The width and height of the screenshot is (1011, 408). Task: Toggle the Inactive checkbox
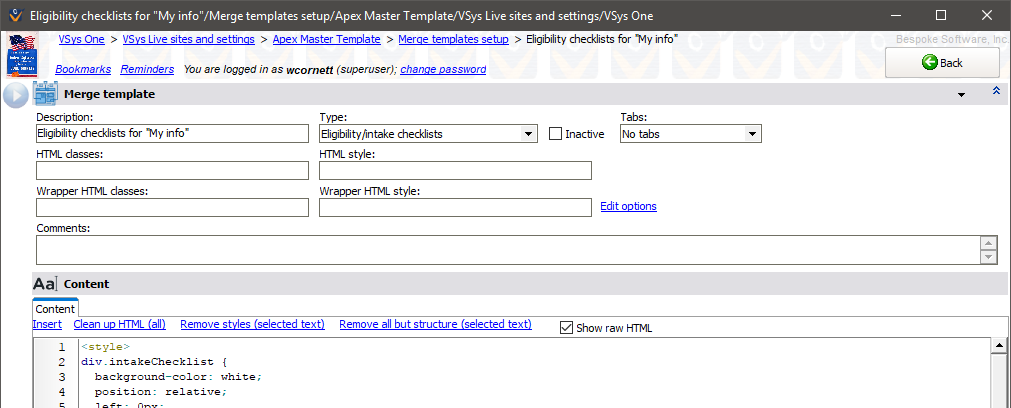coord(556,134)
